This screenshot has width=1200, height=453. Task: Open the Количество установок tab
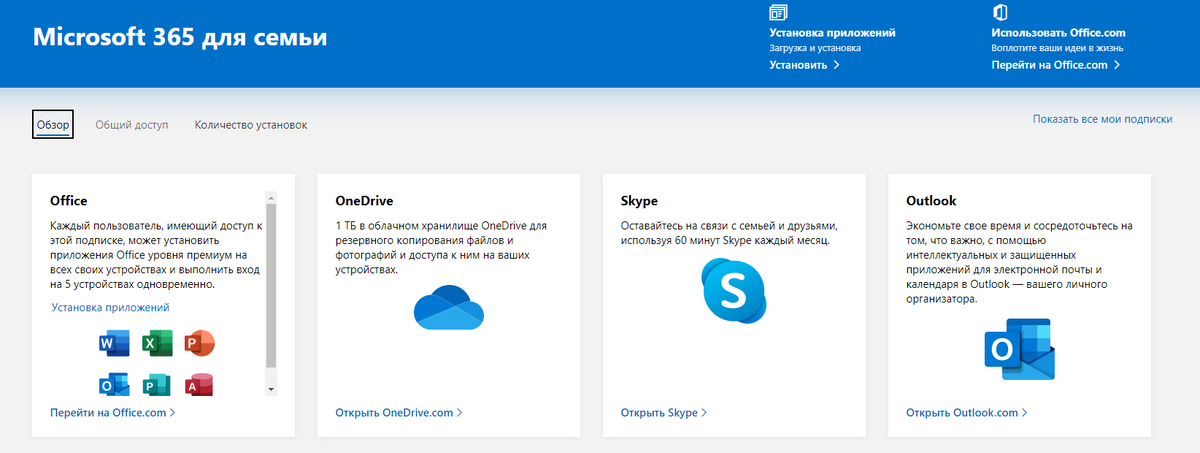251,125
